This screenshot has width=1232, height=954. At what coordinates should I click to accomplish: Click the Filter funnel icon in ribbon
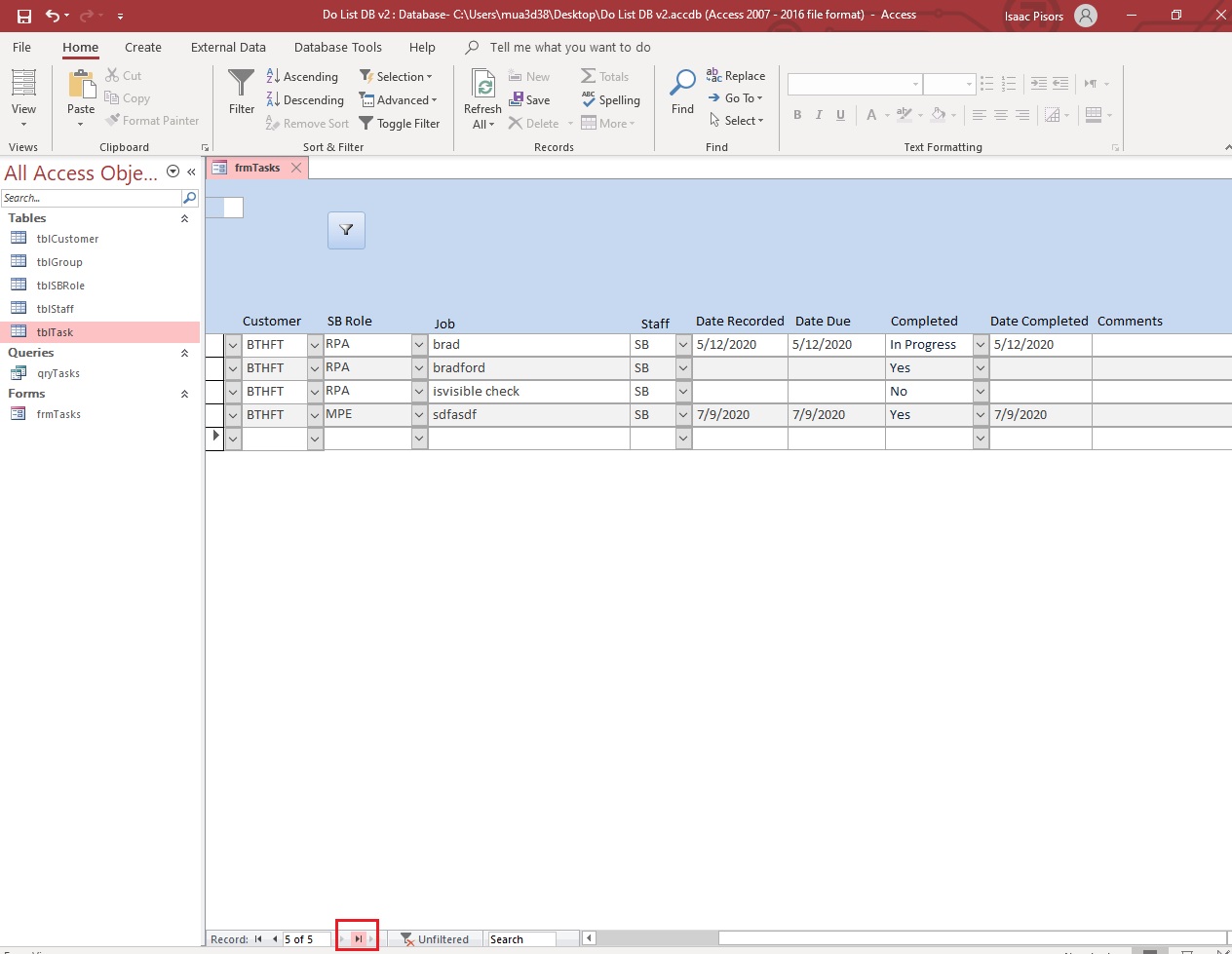241,84
